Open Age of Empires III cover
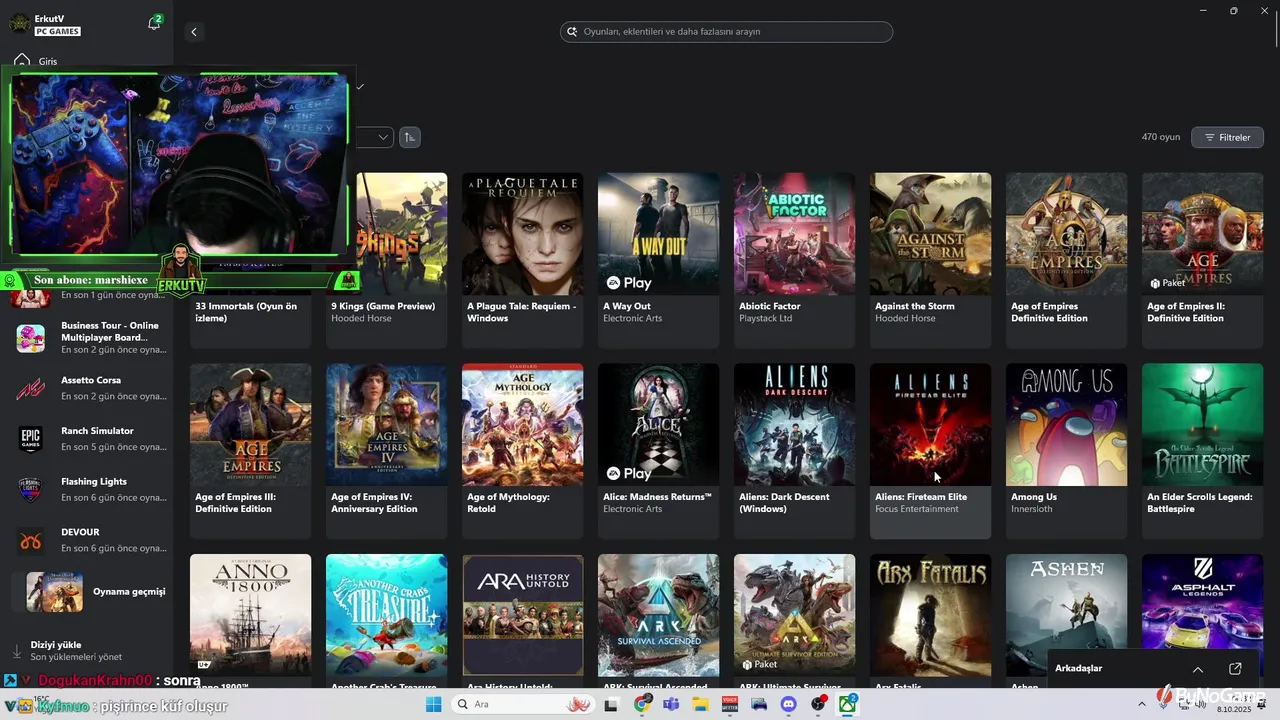Screen dimensions: 1280x720 251,425
